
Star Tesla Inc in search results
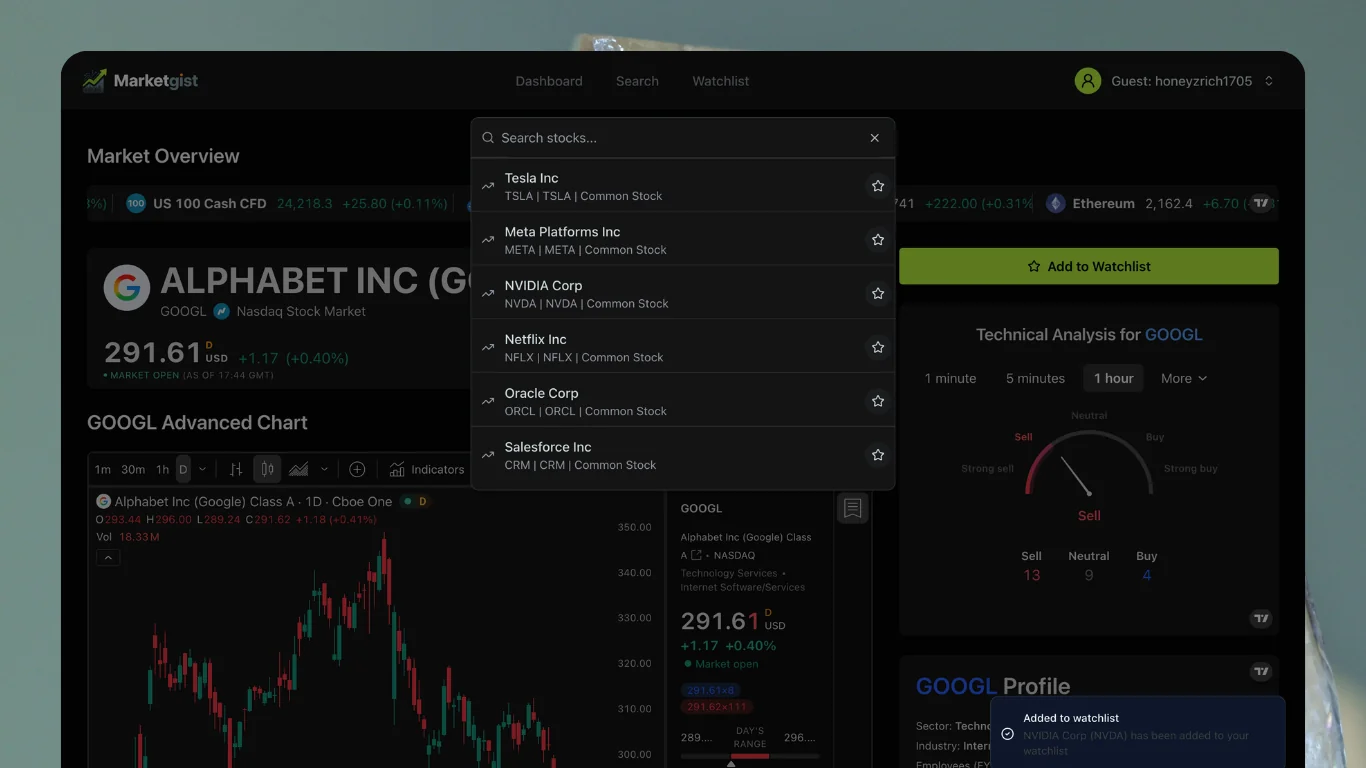(x=878, y=186)
